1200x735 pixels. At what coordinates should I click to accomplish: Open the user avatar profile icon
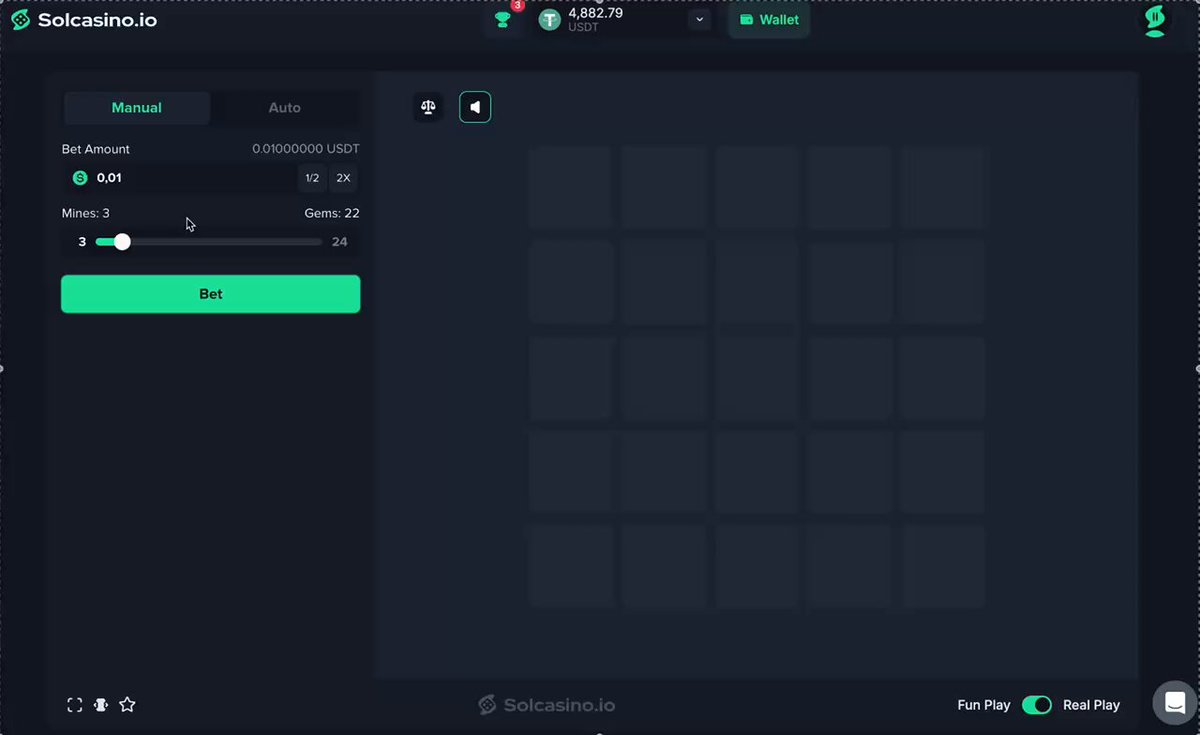(x=1155, y=21)
